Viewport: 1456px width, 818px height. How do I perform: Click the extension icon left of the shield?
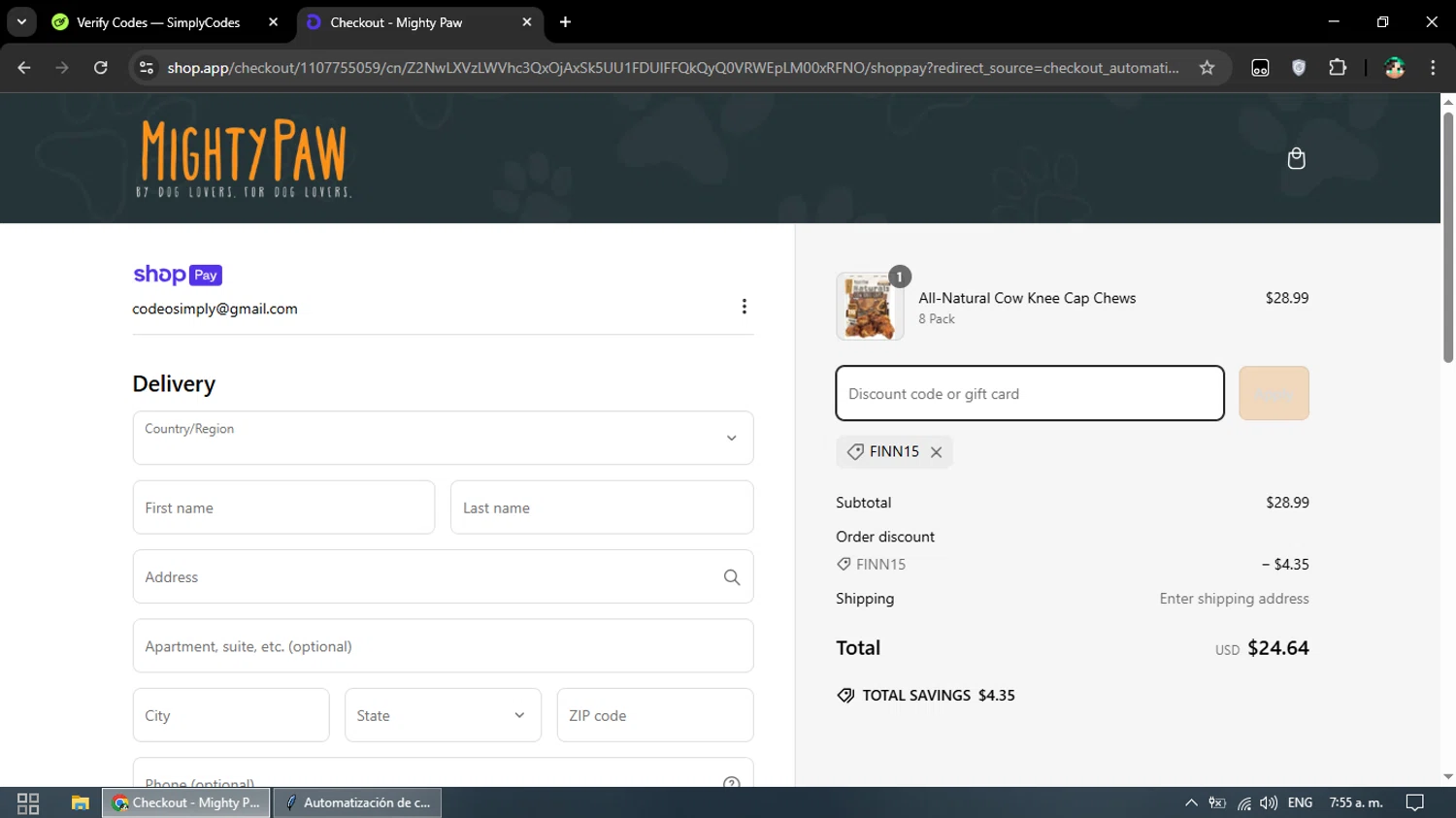[1260, 68]
